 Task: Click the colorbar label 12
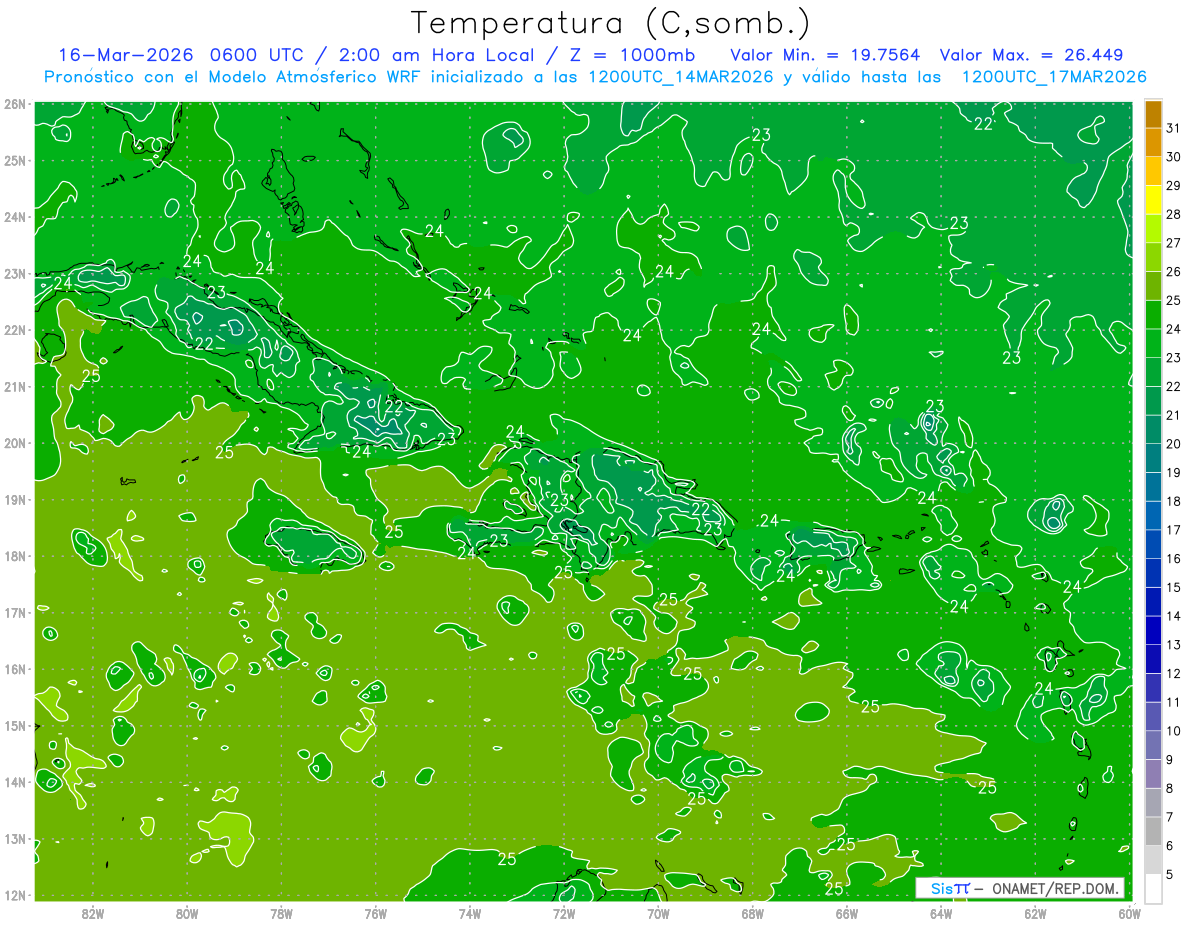coord(1173,673)
